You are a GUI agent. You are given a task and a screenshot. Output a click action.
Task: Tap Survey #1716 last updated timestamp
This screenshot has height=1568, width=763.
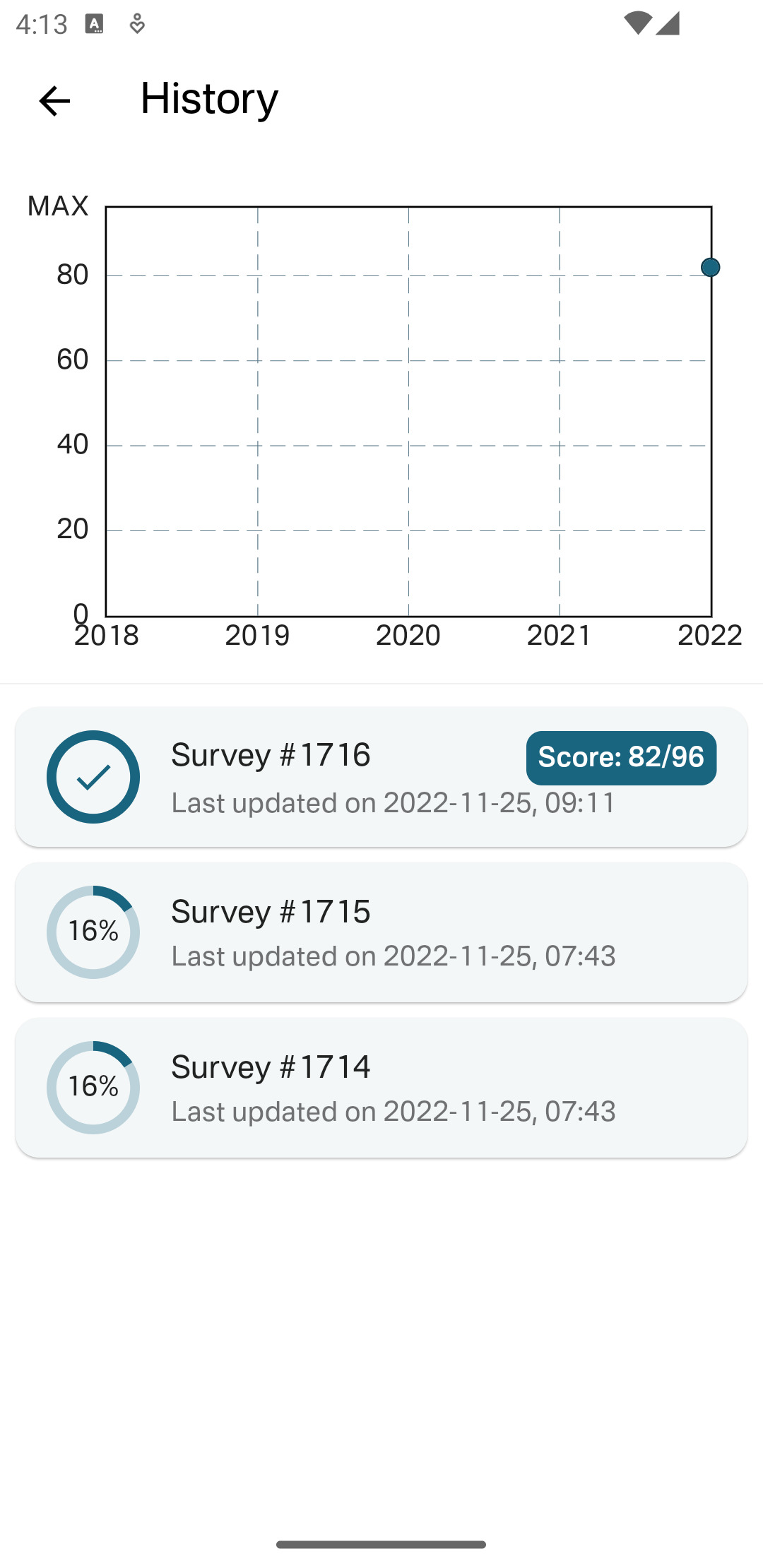click(x=394, y=803)
